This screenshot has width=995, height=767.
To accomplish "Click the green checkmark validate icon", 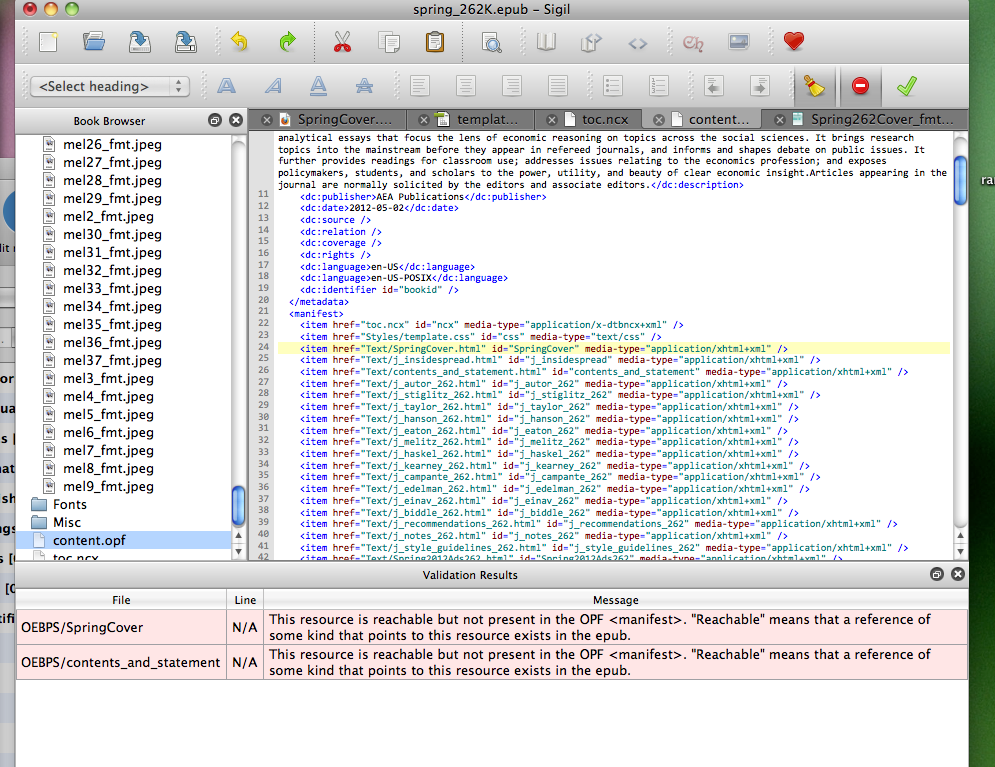I will 906,86.
